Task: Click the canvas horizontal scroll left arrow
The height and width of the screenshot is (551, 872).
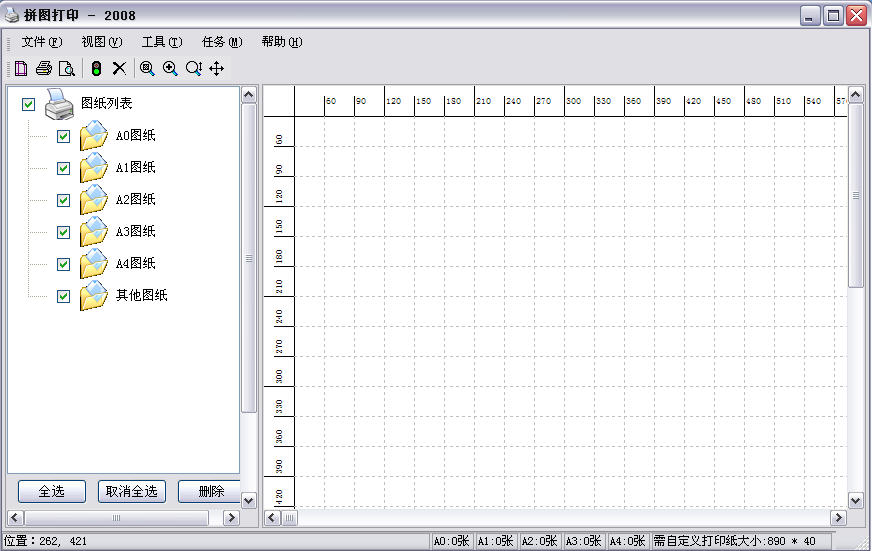Action: click(271, 518)
